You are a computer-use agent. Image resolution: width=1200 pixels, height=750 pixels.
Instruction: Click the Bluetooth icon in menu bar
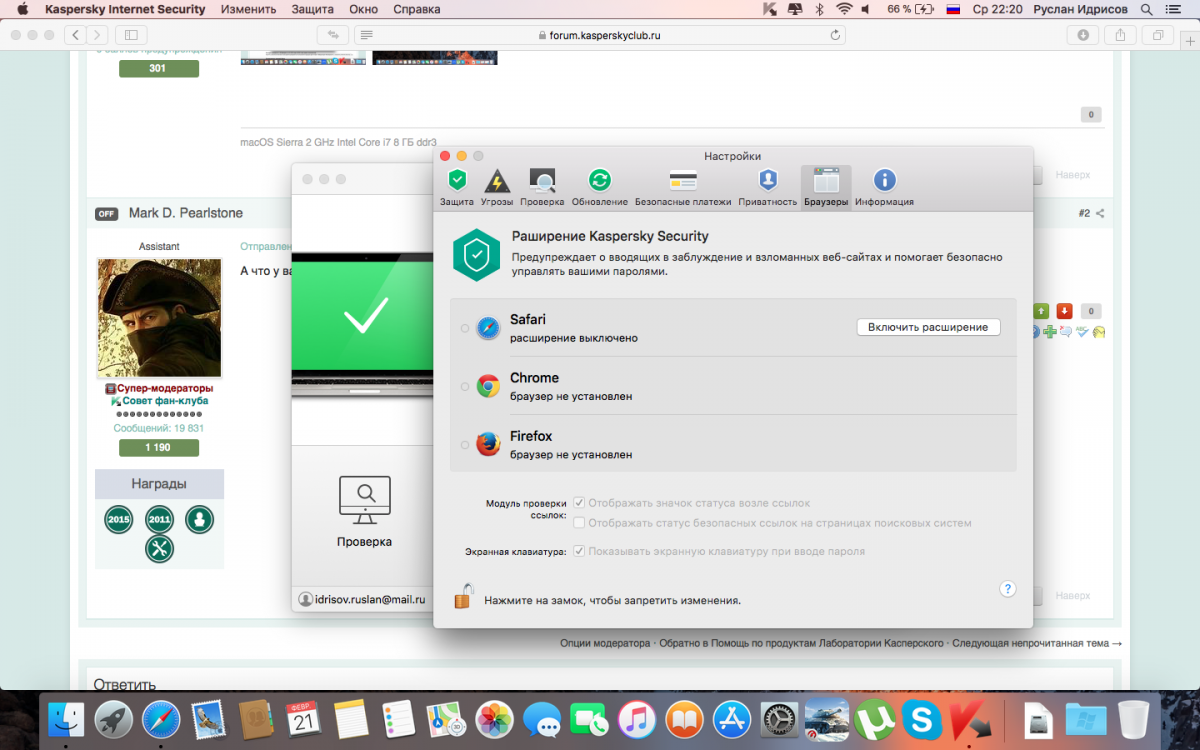click(x=818, y=9)
